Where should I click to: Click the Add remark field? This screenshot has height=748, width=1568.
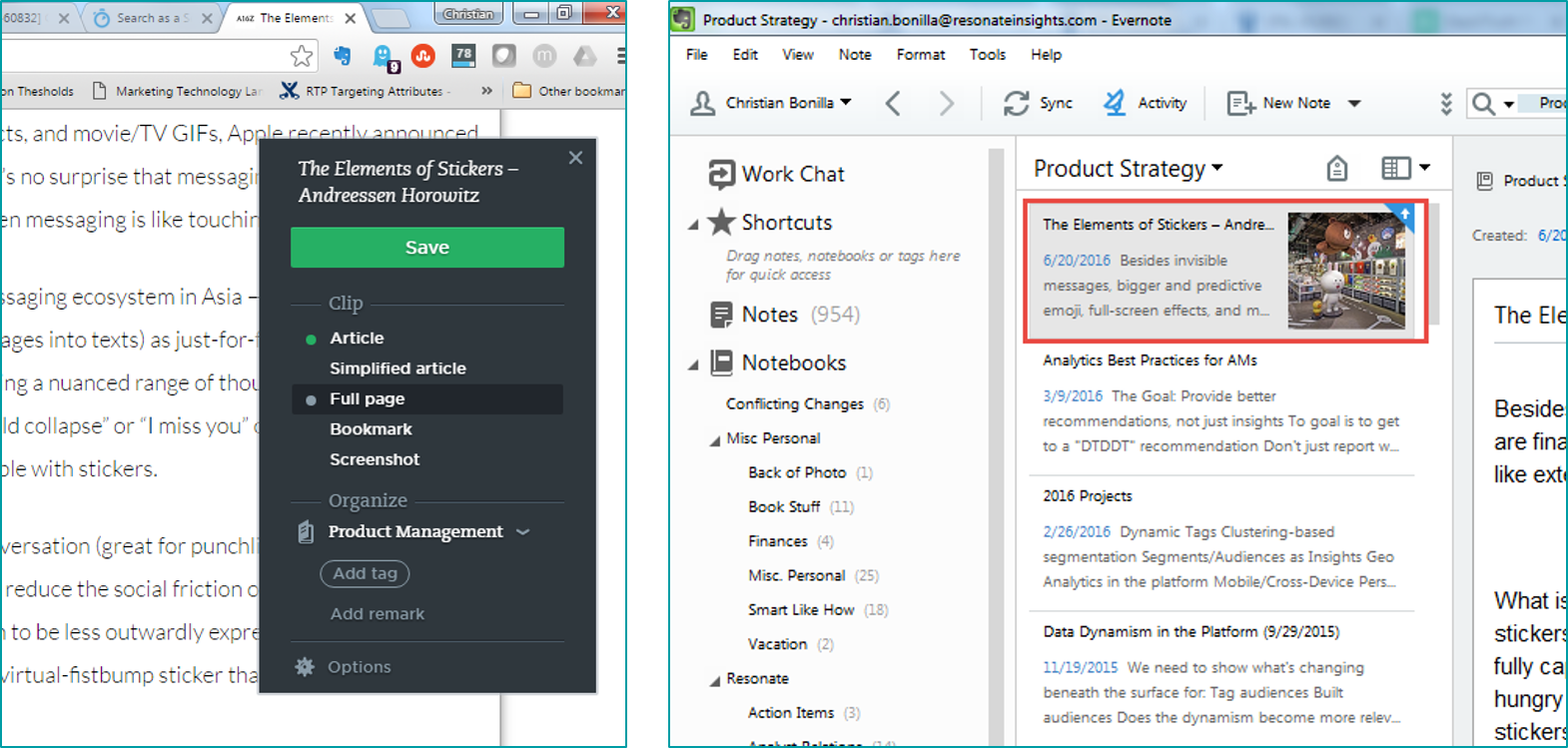[378, 614]
